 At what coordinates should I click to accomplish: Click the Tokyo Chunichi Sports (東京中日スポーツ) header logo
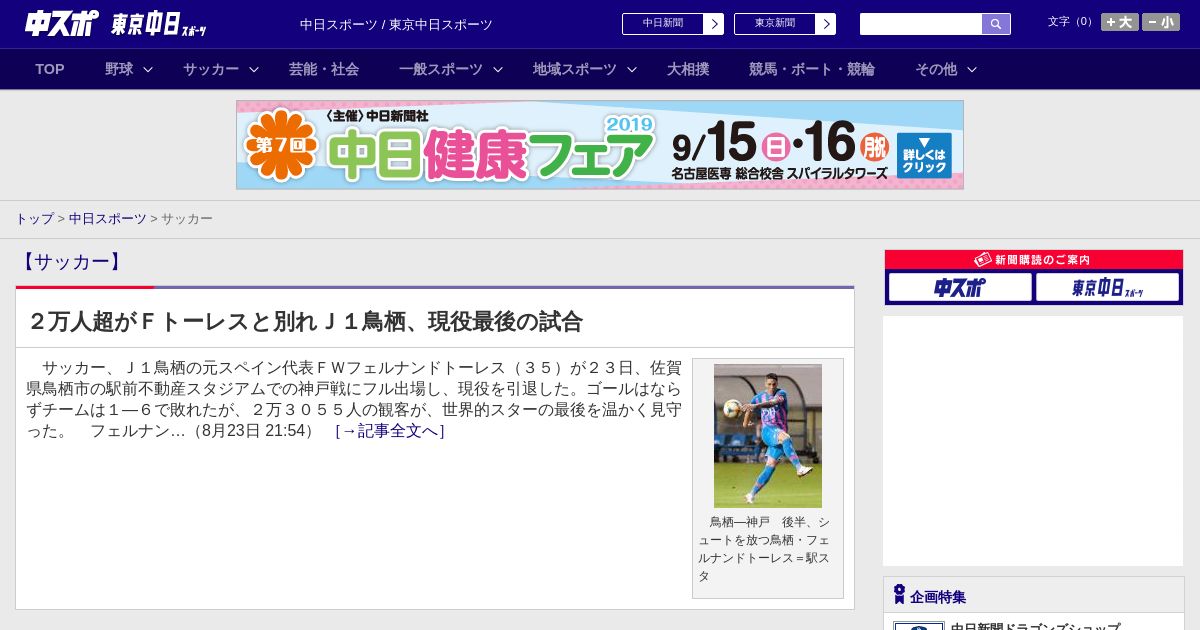click(158, 24)
